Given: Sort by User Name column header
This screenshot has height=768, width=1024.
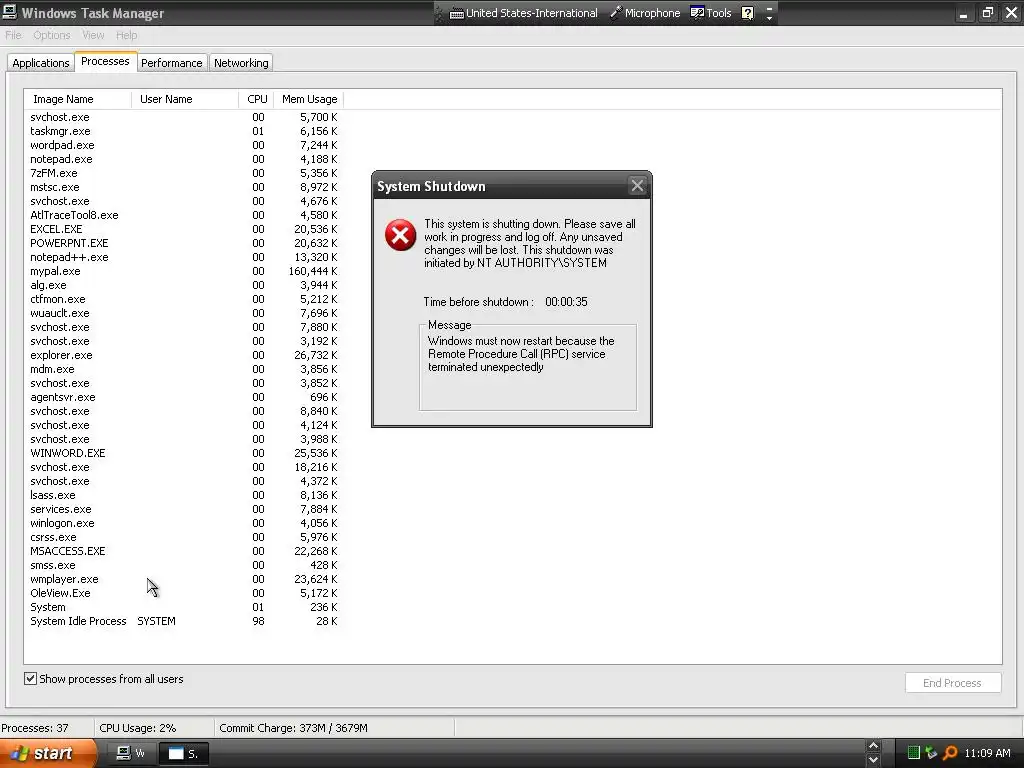Looking at the screenshot, I should point(185,99).
